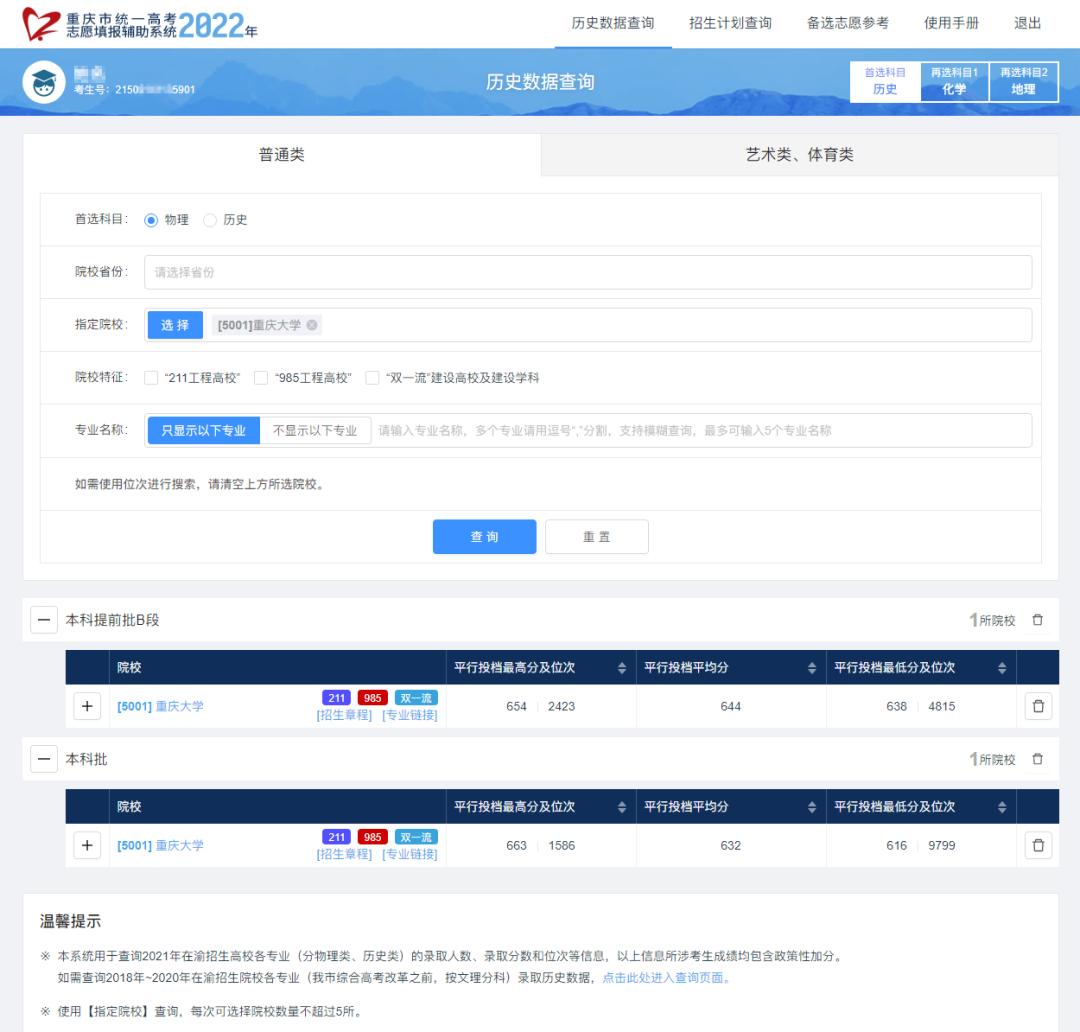Enable the "985工程高校" checkbox

[x=261, y=378]
